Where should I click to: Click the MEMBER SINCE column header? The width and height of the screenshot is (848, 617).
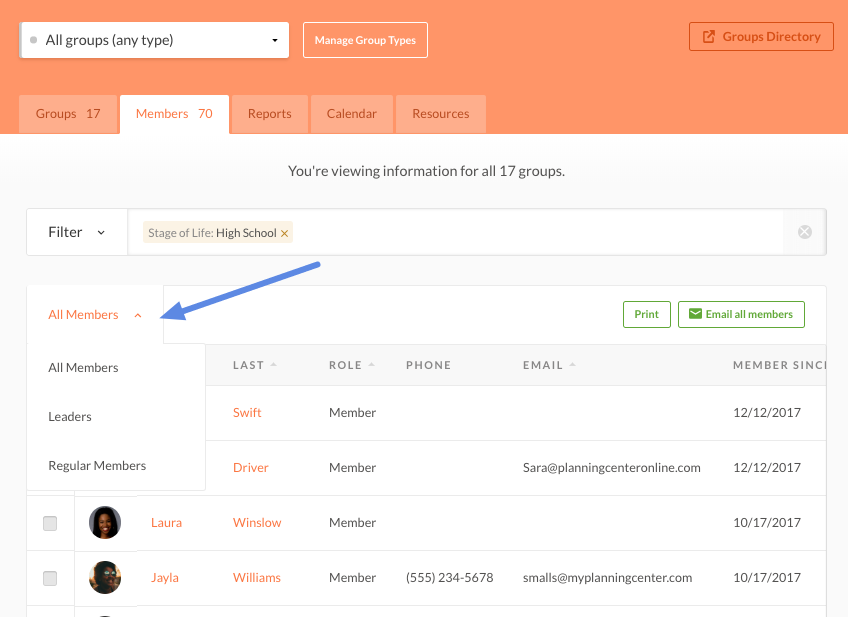point(779,365)
